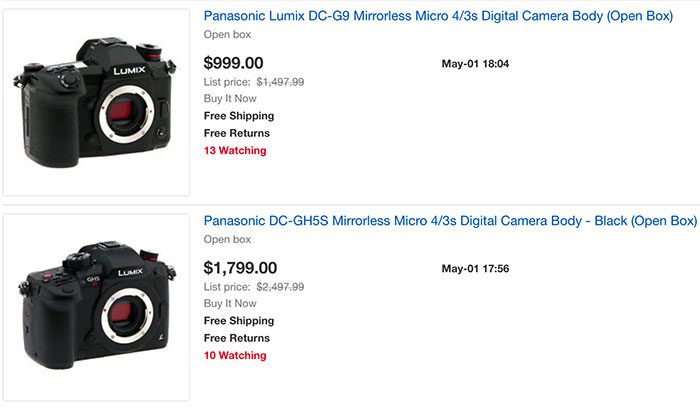This screenshot has height=409, width=700.
Task: Click Open box condition under GH5S title
Action: point(226,240)
